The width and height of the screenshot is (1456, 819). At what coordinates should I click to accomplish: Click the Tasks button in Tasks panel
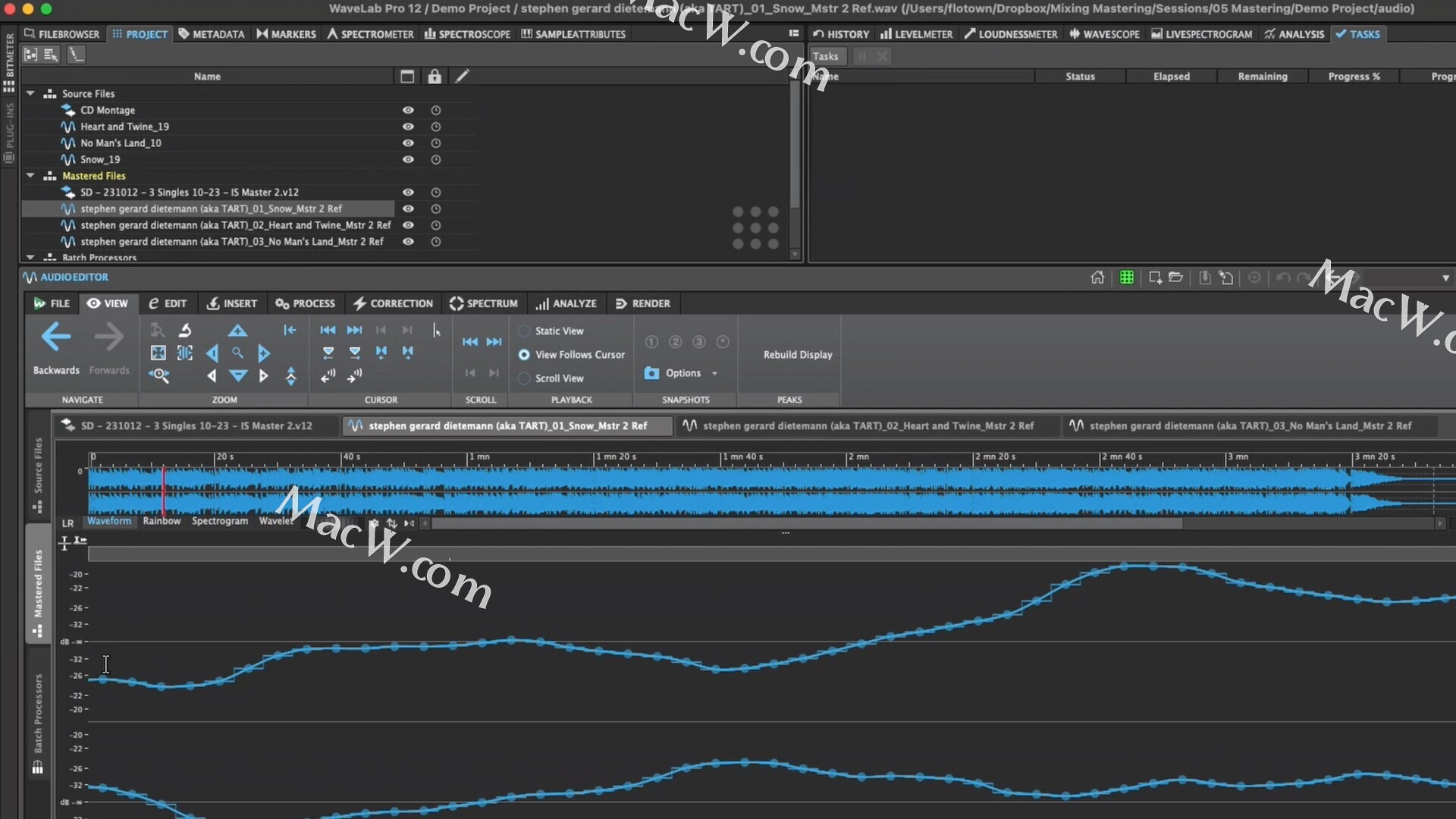[826, 56]
